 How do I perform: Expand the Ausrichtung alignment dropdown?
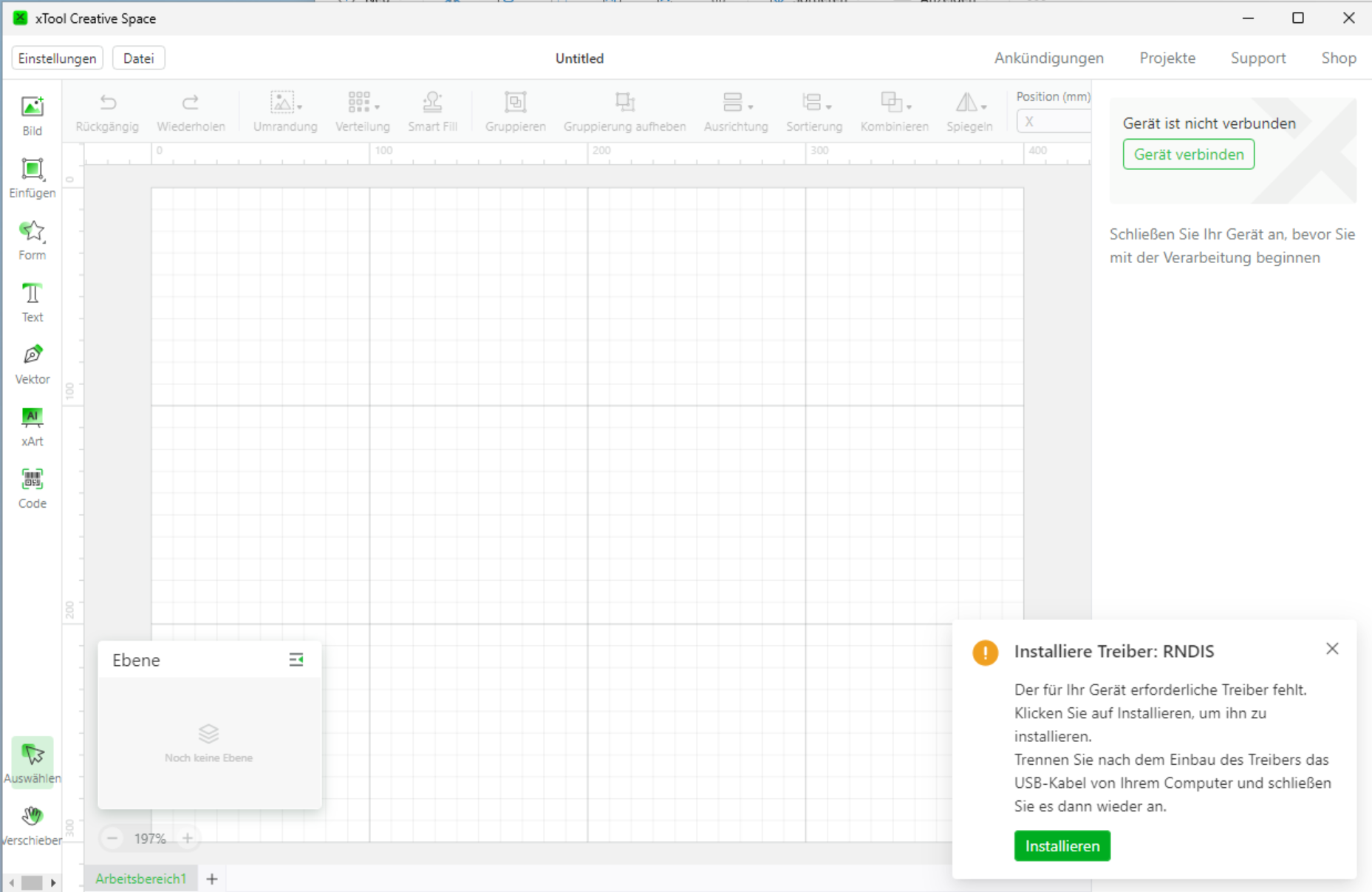[736, 111]
